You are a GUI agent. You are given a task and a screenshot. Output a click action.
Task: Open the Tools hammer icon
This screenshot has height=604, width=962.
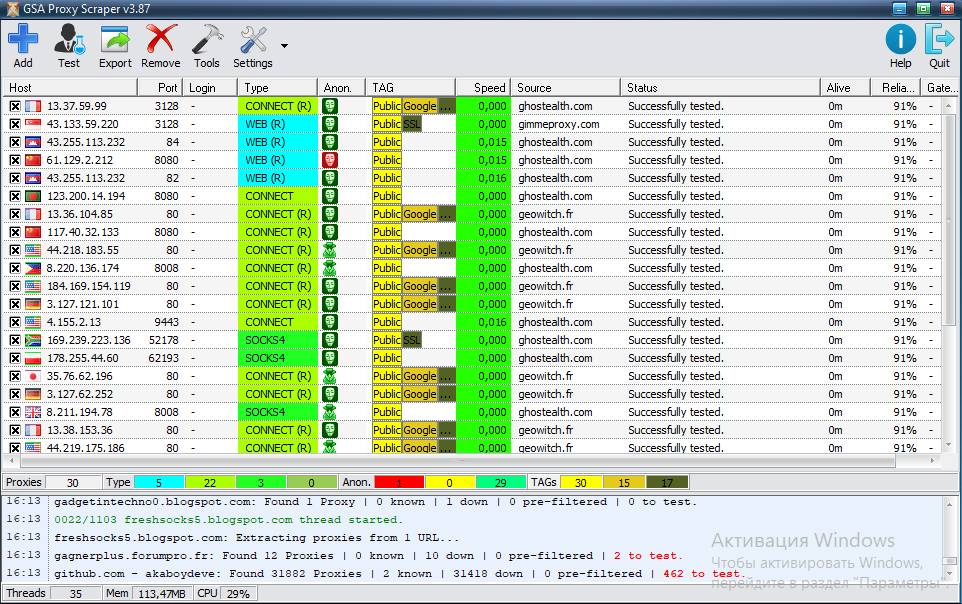[x=207, y=40]
